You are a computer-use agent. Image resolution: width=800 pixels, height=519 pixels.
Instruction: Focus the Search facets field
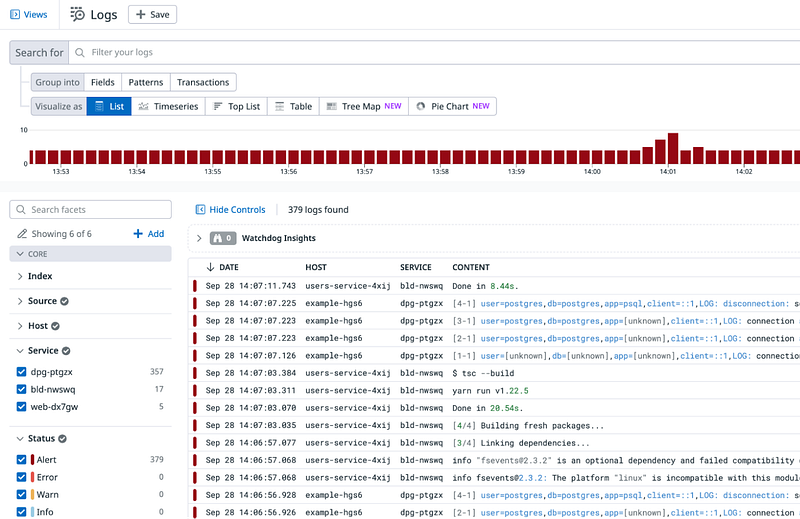coord(90,210)
